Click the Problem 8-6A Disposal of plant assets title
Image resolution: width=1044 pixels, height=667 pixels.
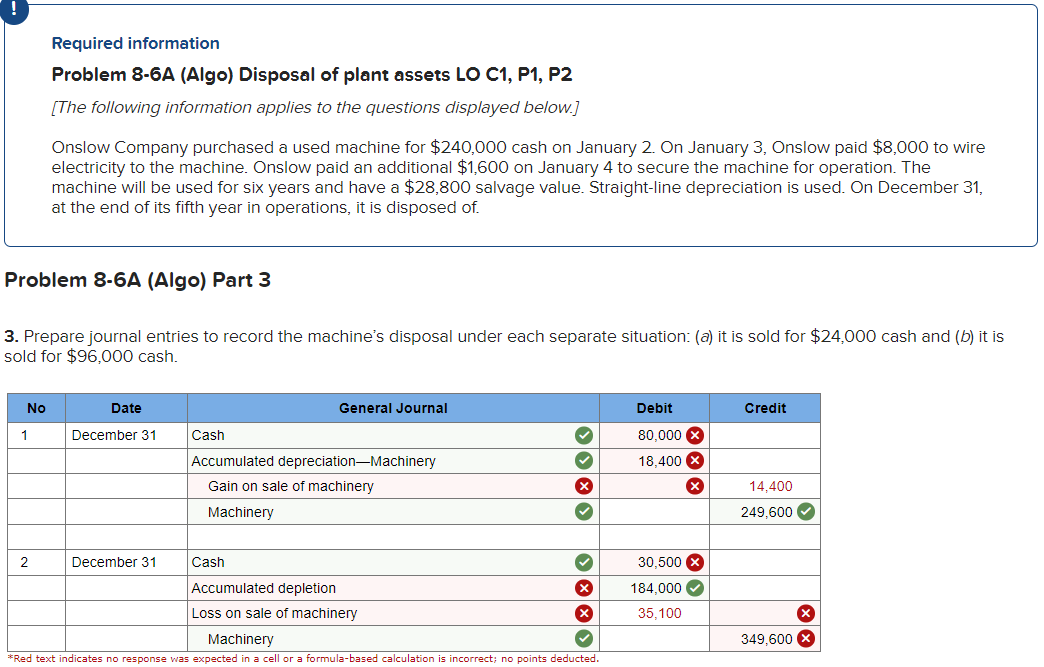[x=312, y=74]
